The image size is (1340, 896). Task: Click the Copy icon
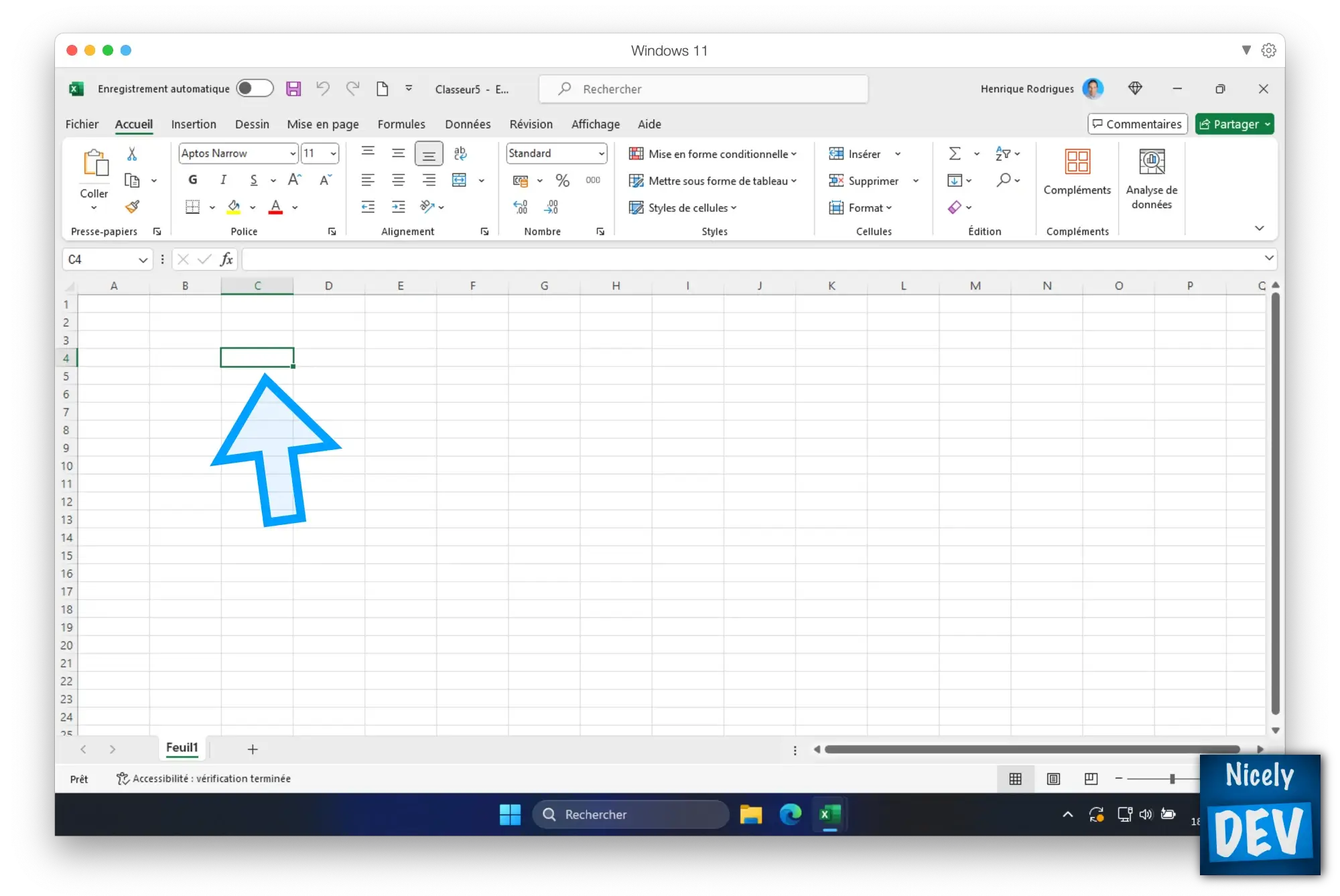[132, 180]
